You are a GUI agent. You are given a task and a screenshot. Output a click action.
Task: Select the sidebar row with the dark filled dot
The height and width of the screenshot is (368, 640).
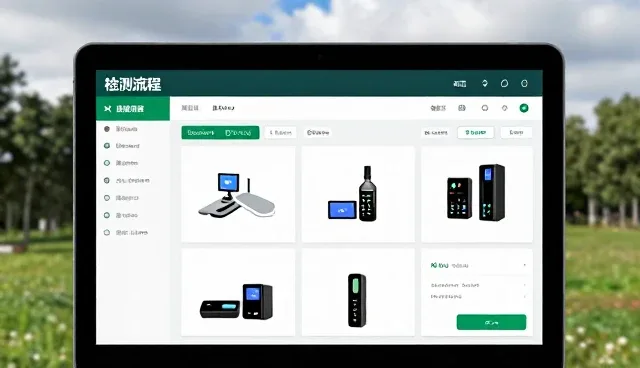[x=133, y=129]
